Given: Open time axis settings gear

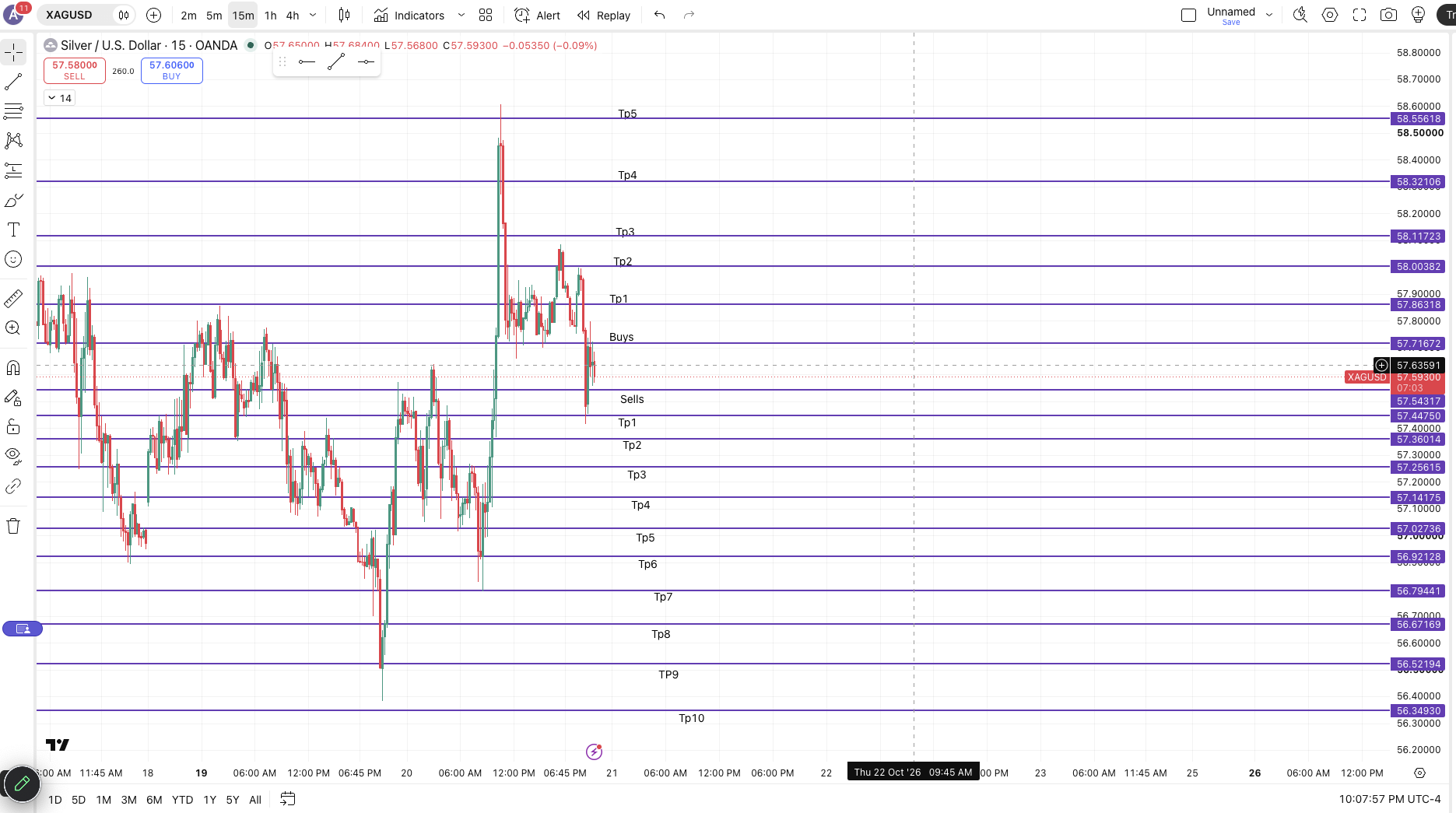Looking at the screenshot, I should coord(1419,773).
